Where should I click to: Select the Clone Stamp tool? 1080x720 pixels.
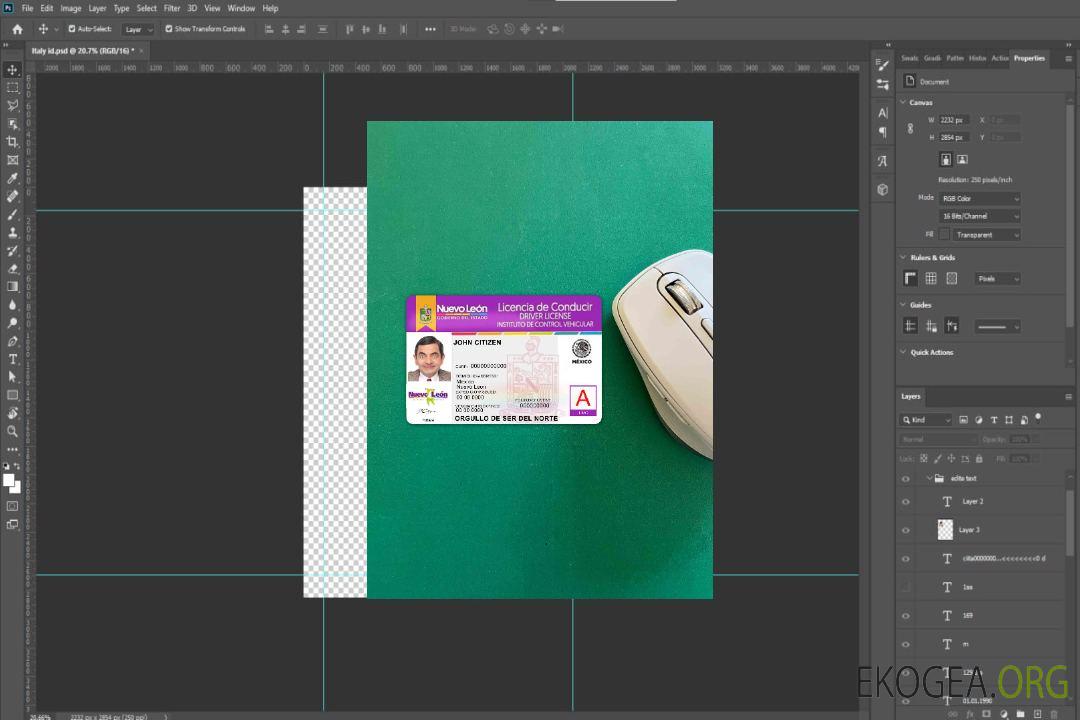(12, 233)
